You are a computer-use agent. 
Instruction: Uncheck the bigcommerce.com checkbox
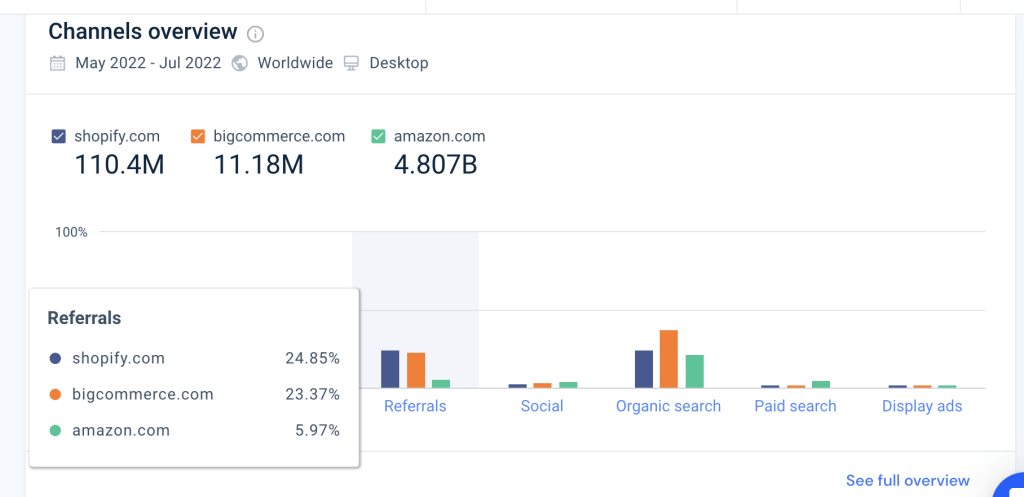(x=198, y=136)
